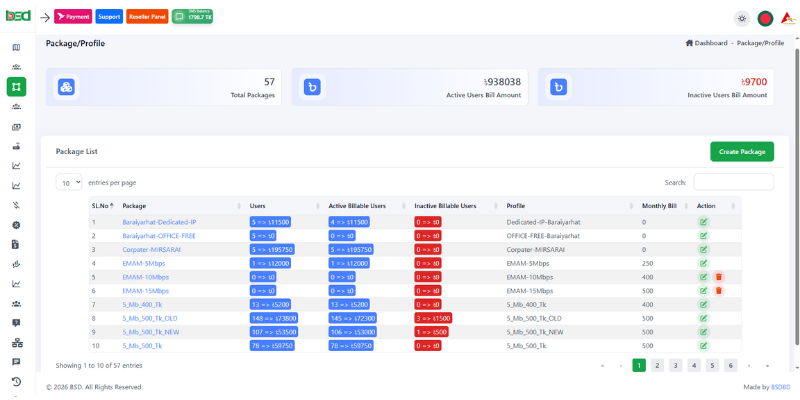The image size is (800, 400).
Task: Click the sidebar collapse arrow icon
Action: pos(45,17)
